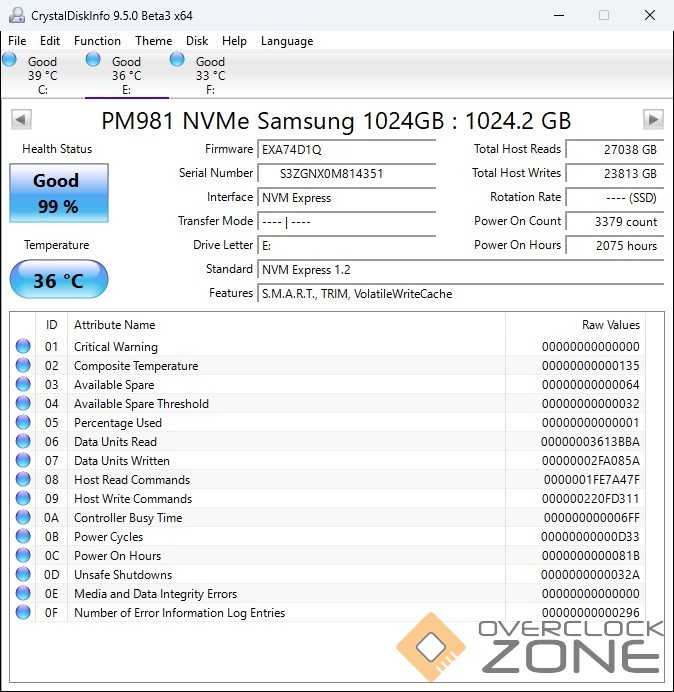Click status icon for Host Read Commands
Viewport: 674px width, 692px height.
23,479
